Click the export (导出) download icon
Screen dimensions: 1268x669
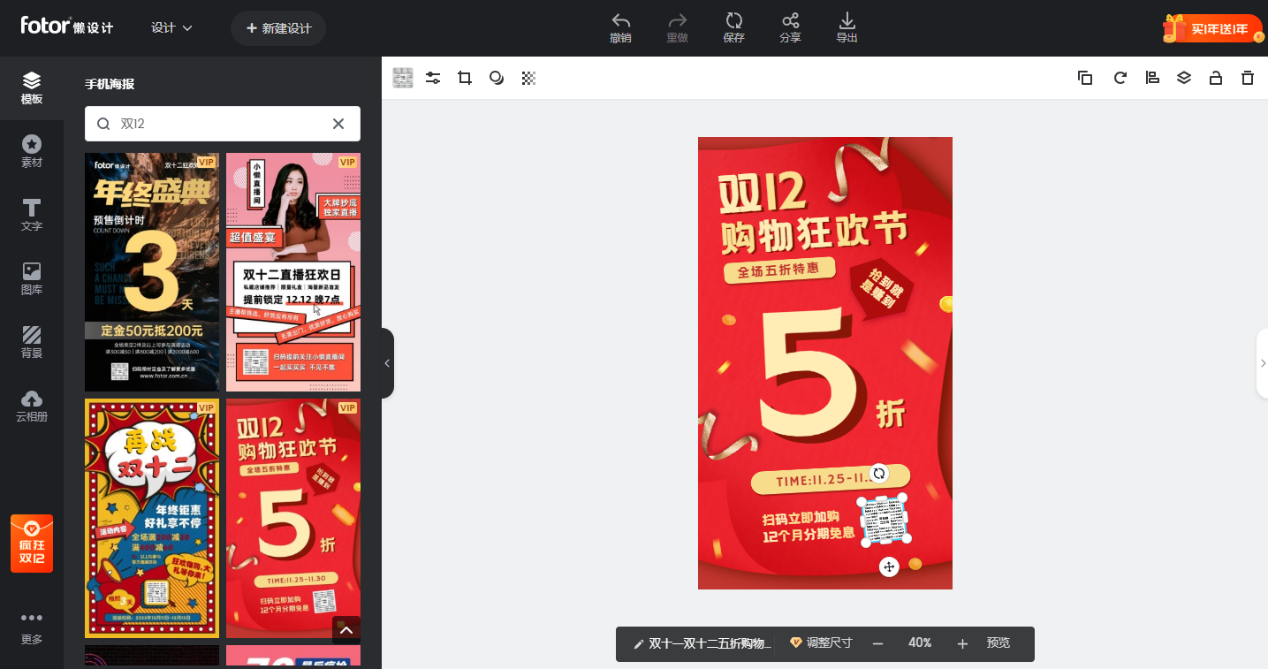pos(846,21)
